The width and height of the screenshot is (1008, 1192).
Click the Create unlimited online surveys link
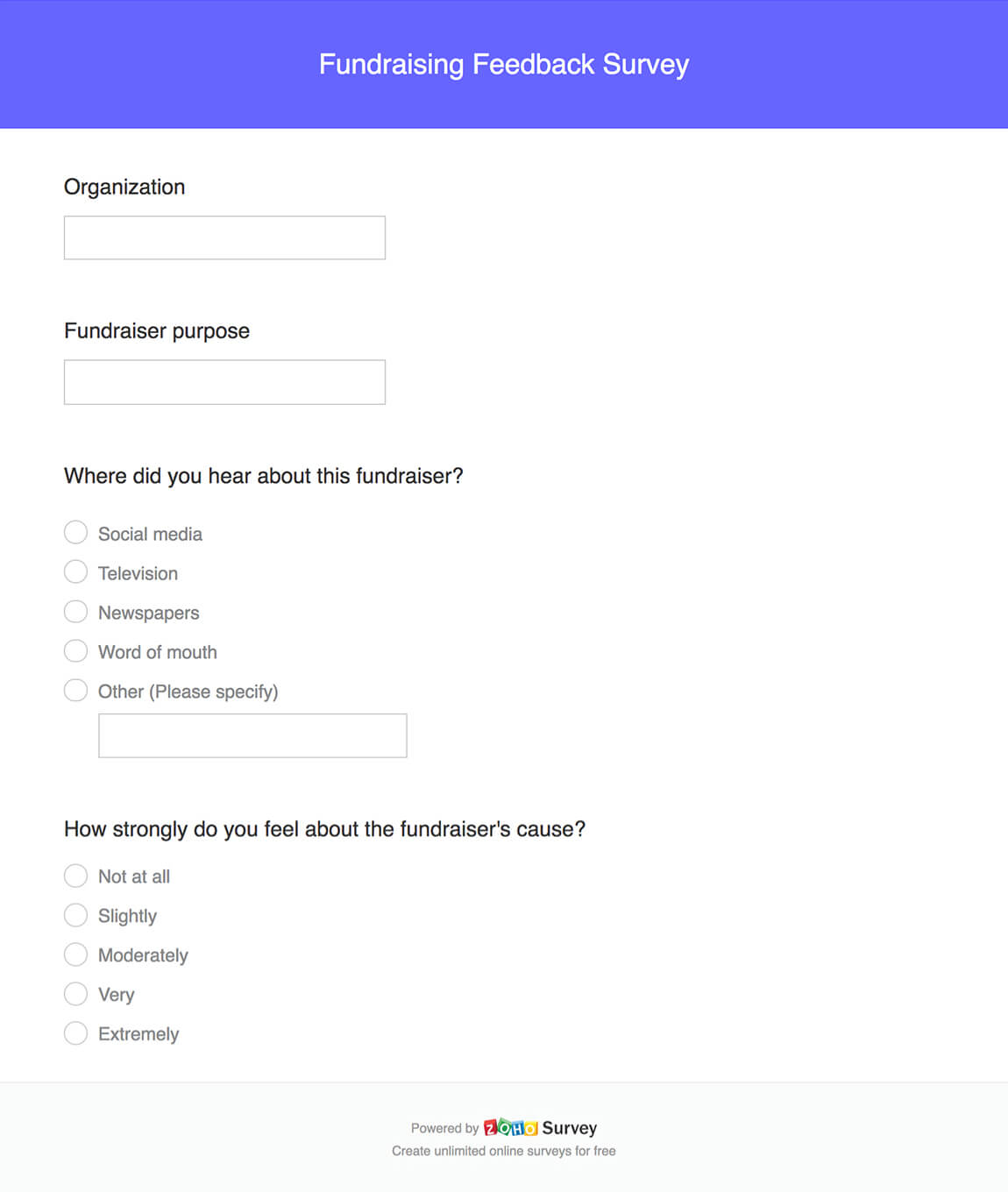coord(503,1151)
